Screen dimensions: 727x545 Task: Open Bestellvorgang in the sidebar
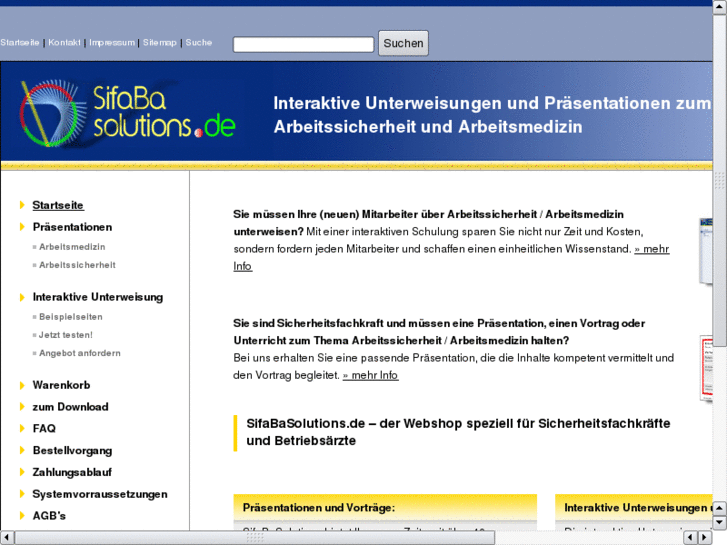pyautogui.click(x=72, y=450)
